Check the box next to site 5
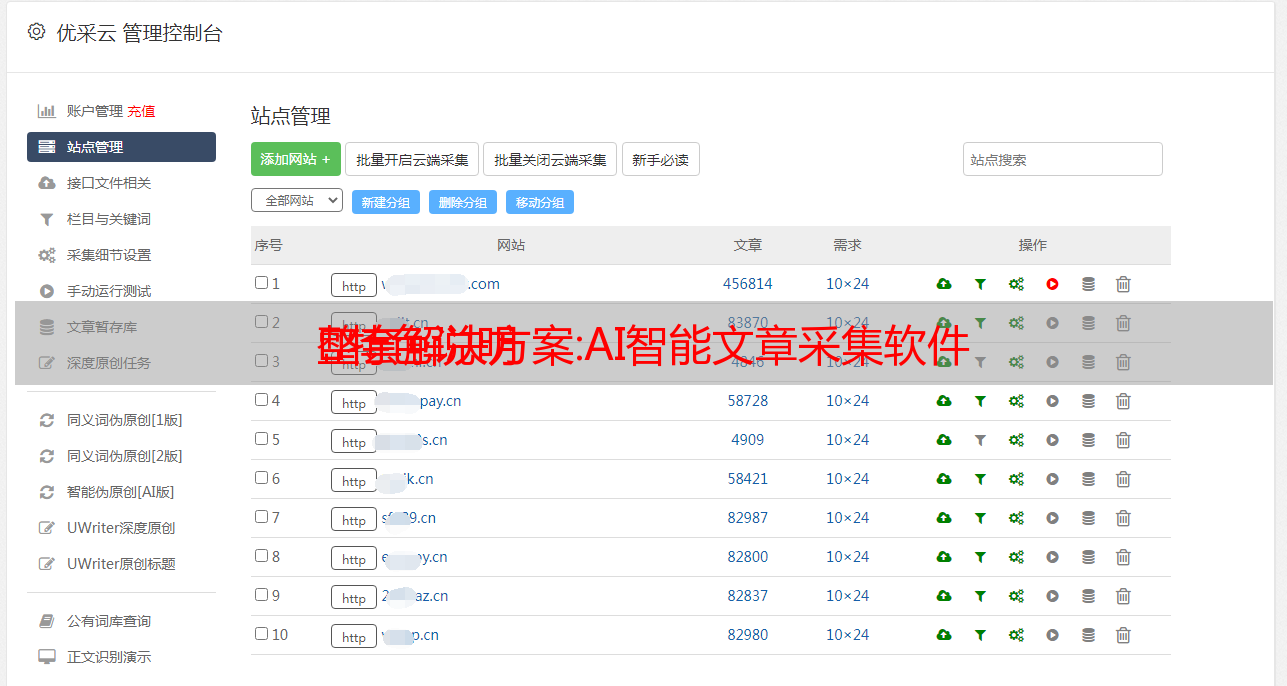 [x=261, y=439]
